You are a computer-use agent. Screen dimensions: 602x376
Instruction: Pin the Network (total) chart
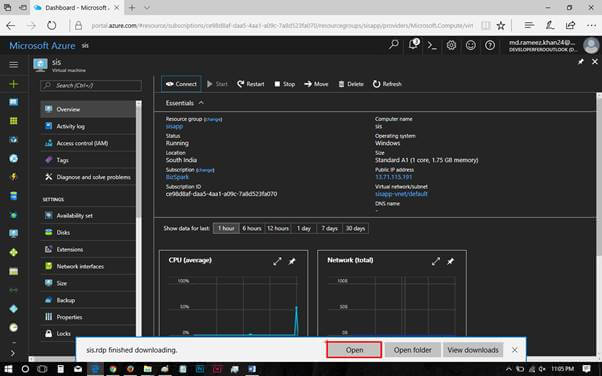coord(451,261)
